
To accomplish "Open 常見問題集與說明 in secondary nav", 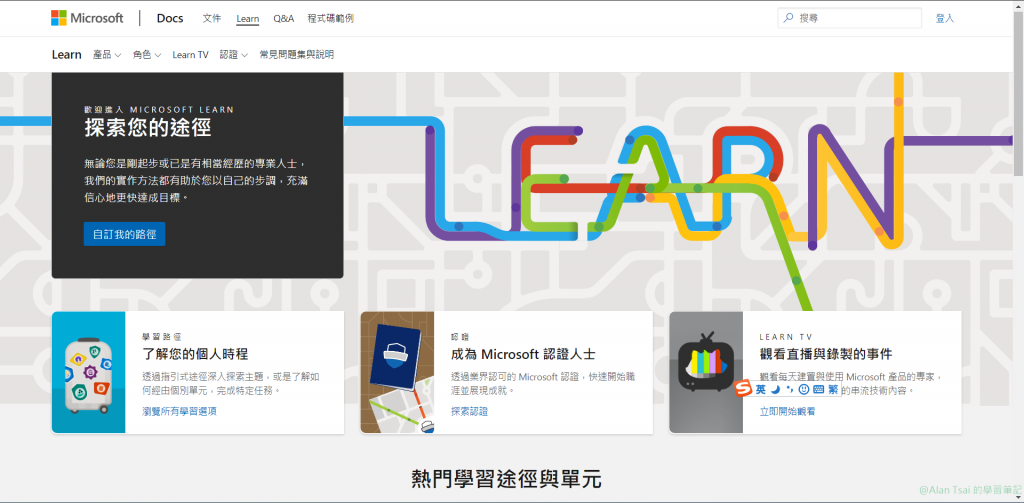I will 296,55.
